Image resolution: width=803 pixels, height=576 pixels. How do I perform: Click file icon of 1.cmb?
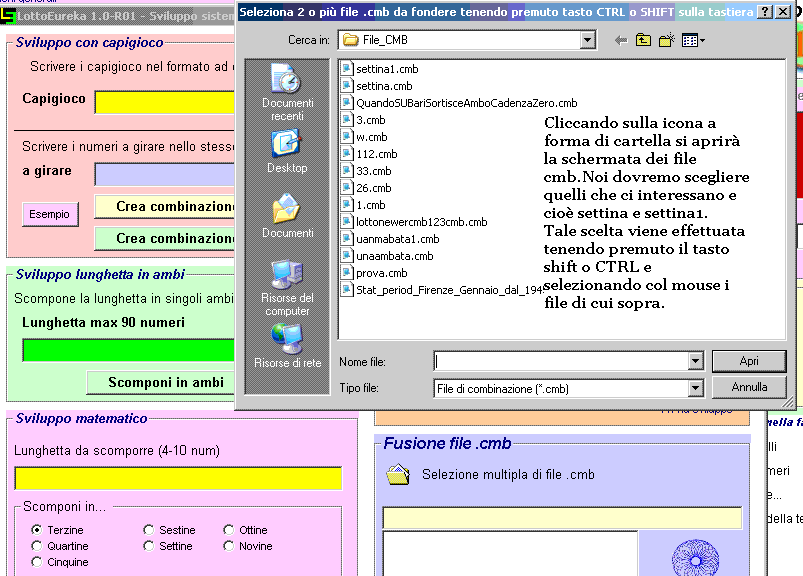[x=347, y=205]
